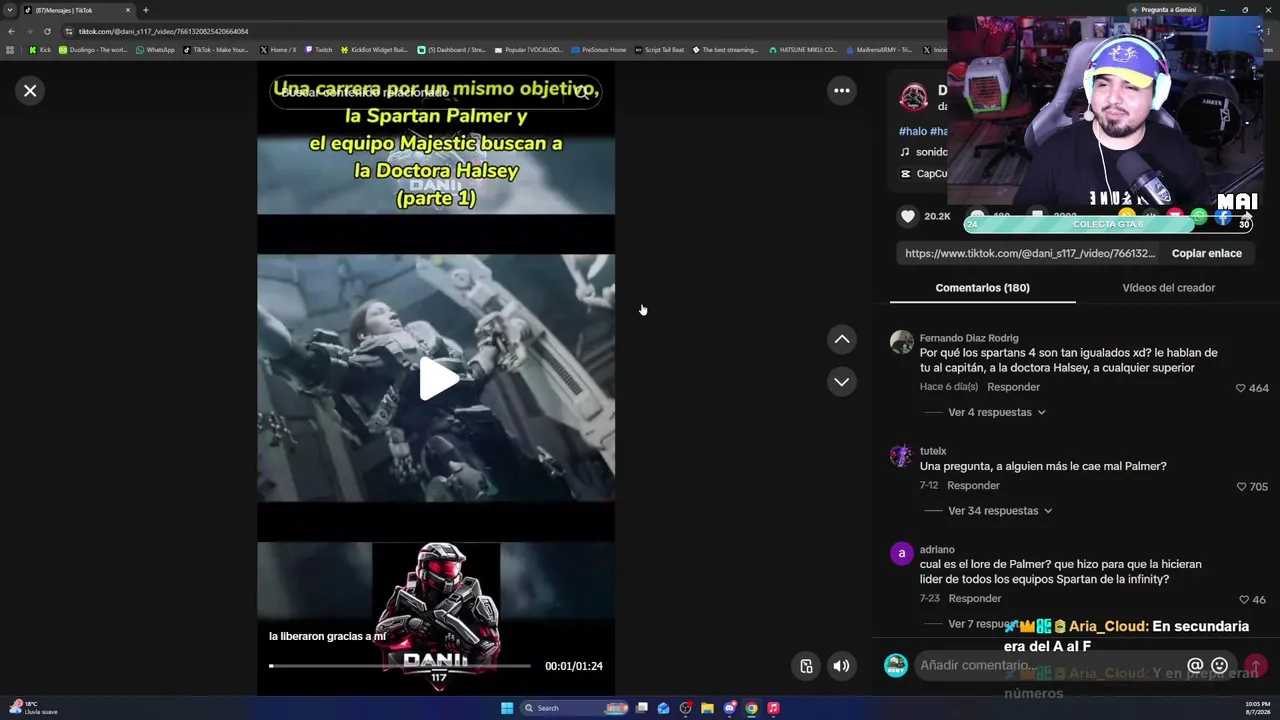Close the TikTok video viewer with the X
1280x720 pixels.
pos(30,91)
